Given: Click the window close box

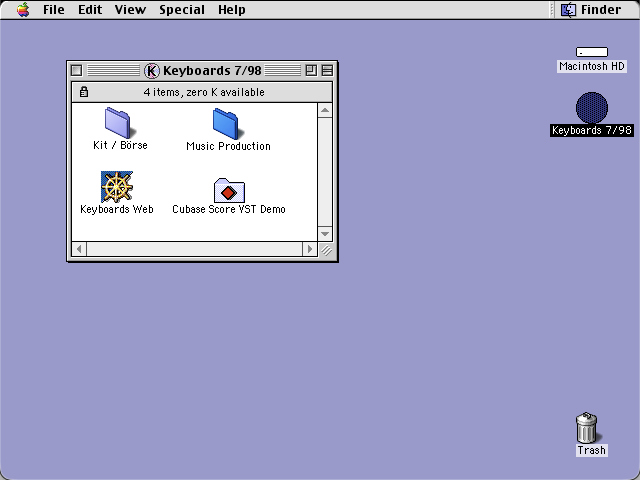Looking at the screenshot, I should click(76, 70).
